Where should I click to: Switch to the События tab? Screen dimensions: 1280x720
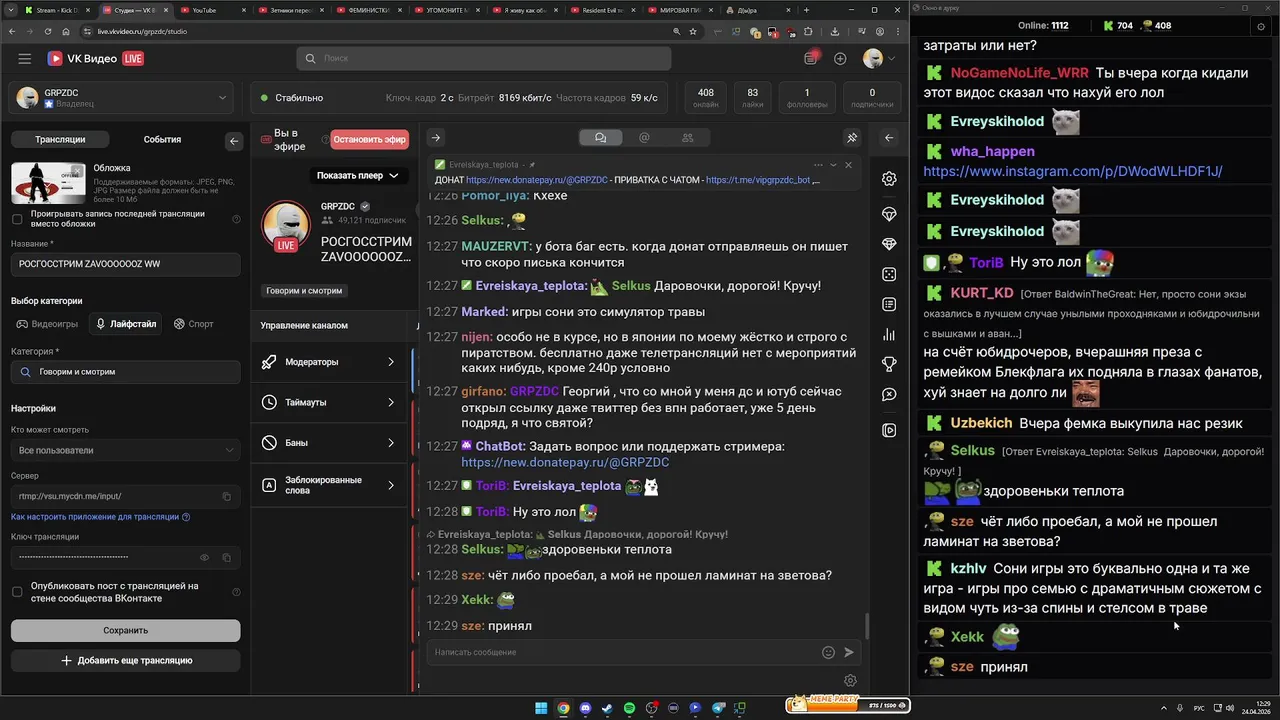click(x=162, y=140)
